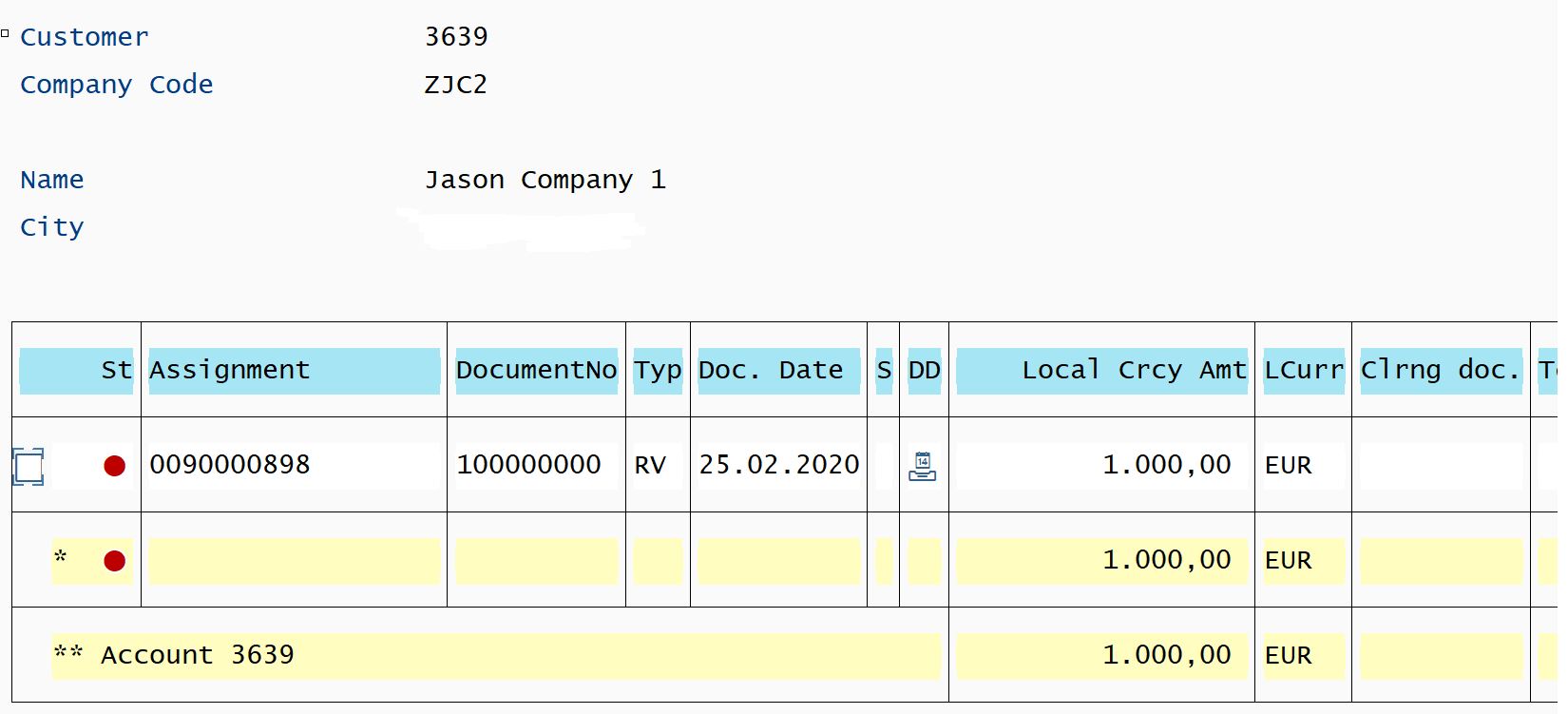
Task: Click the net due date calendar icon
Action: pyautogui.click(x=922, y=466)
